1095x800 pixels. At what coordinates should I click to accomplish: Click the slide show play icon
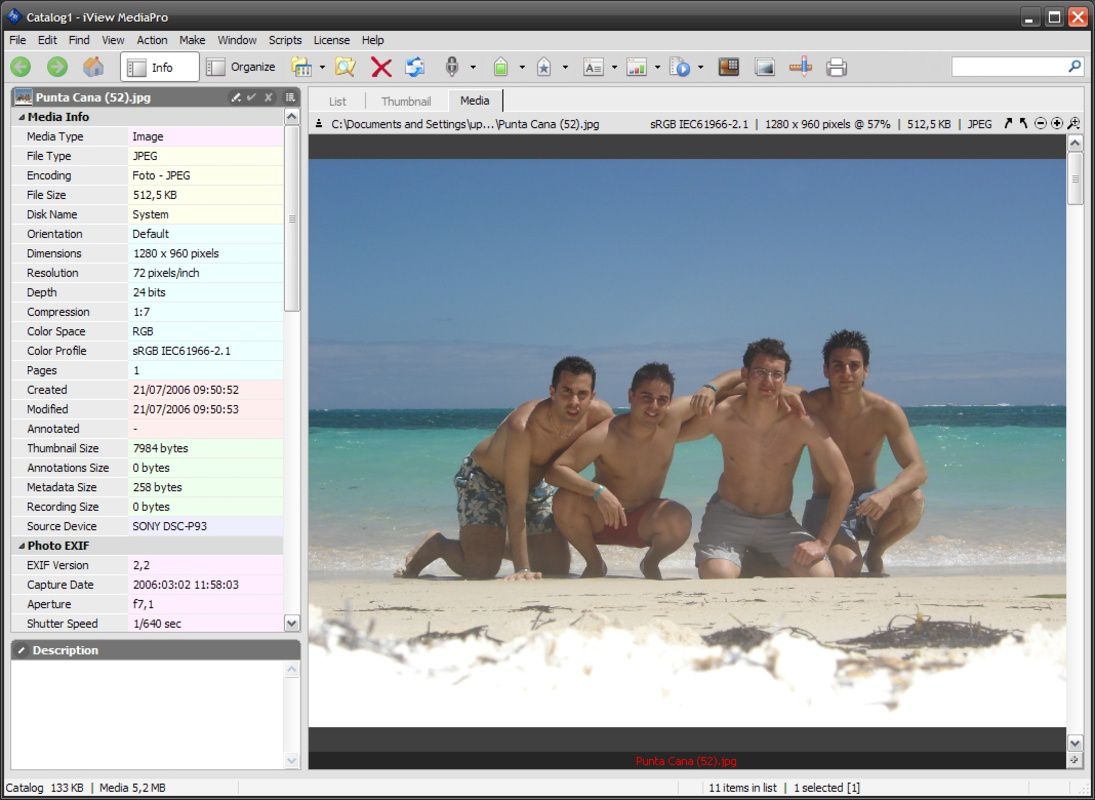coord(679,68)
